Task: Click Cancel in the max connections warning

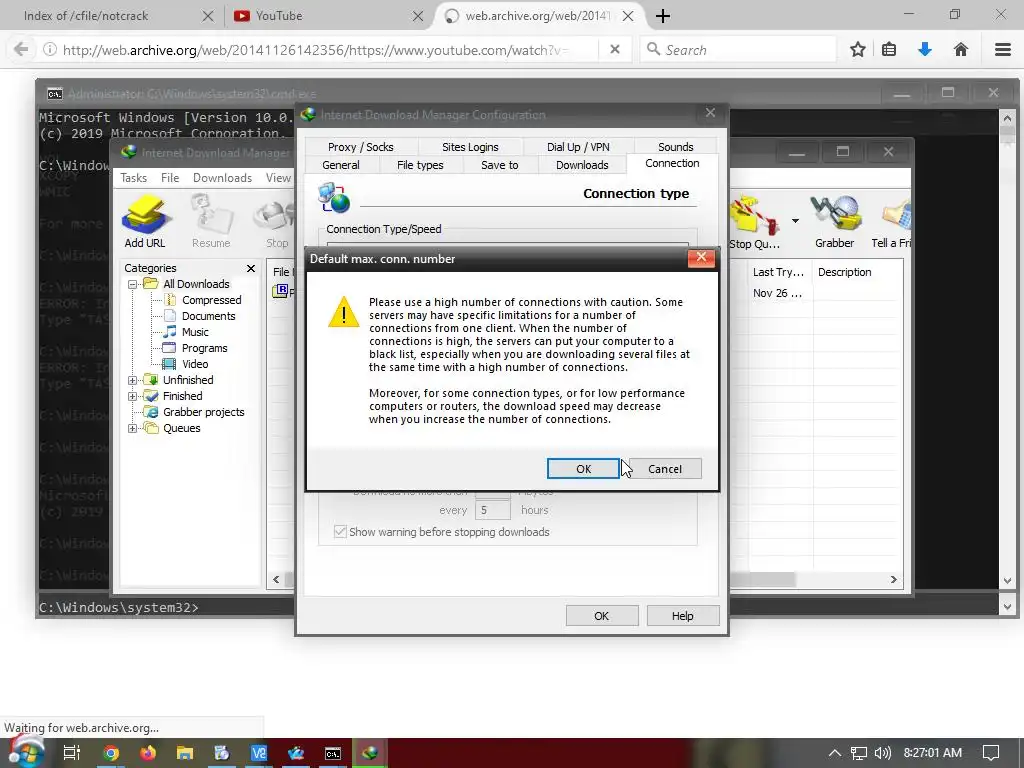Action: (x=665, y=469)
